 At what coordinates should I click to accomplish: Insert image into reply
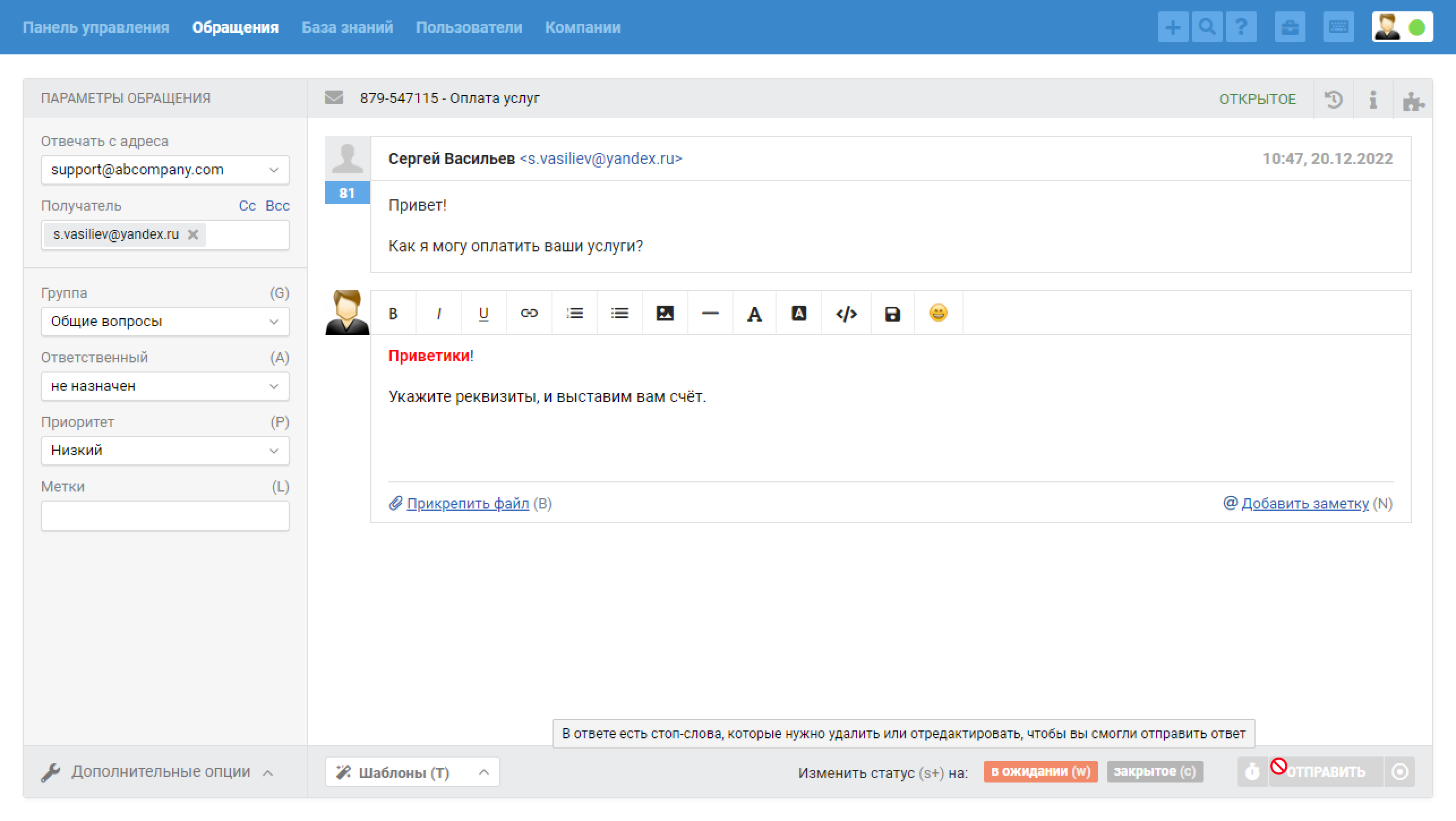(665, 313)
